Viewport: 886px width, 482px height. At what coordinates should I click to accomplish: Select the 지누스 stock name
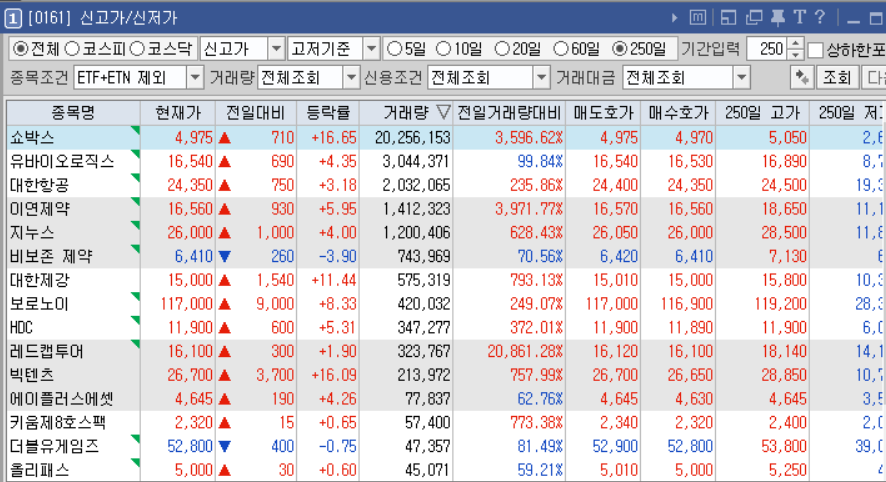coord(32,233)
